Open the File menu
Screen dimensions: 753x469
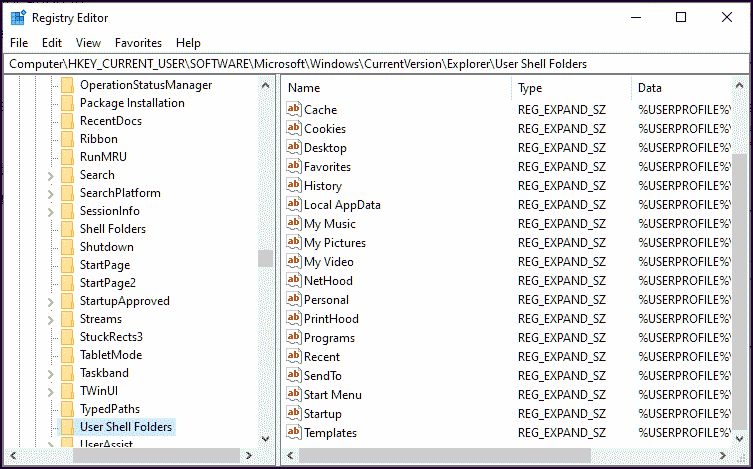19,43
